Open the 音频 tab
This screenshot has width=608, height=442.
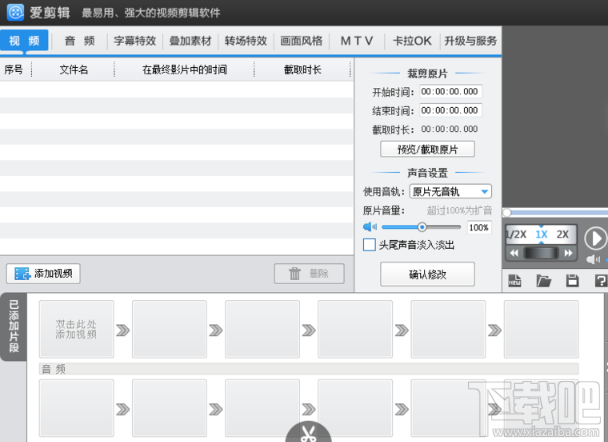pos(79,41)
